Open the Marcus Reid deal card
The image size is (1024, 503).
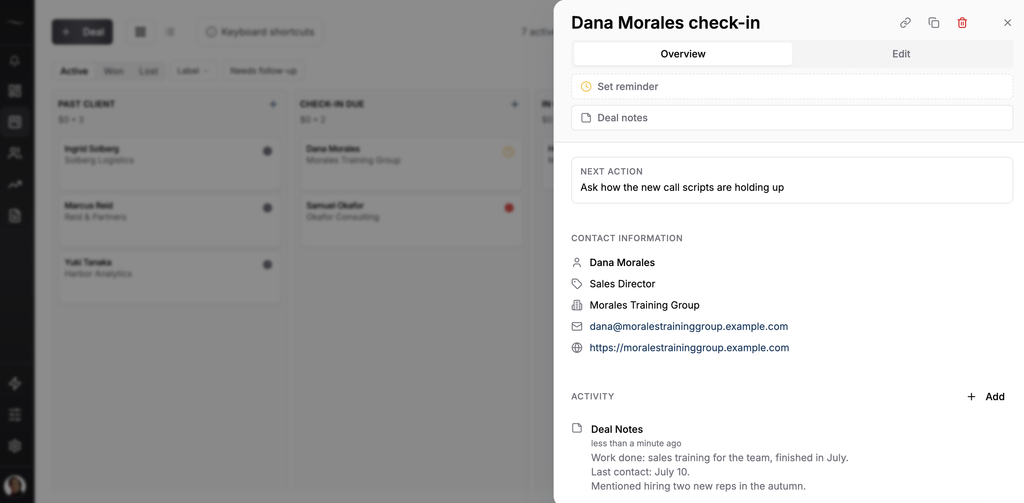tap(170, 220)
